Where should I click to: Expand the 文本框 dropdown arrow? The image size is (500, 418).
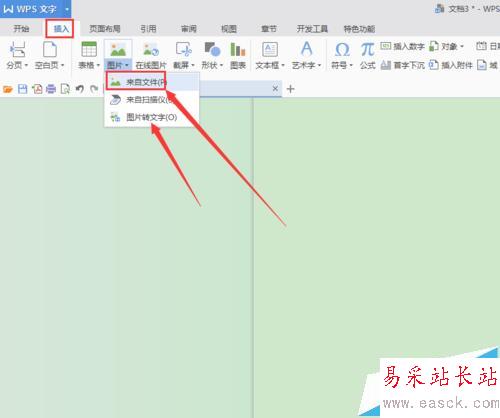[x=283, y=65]
